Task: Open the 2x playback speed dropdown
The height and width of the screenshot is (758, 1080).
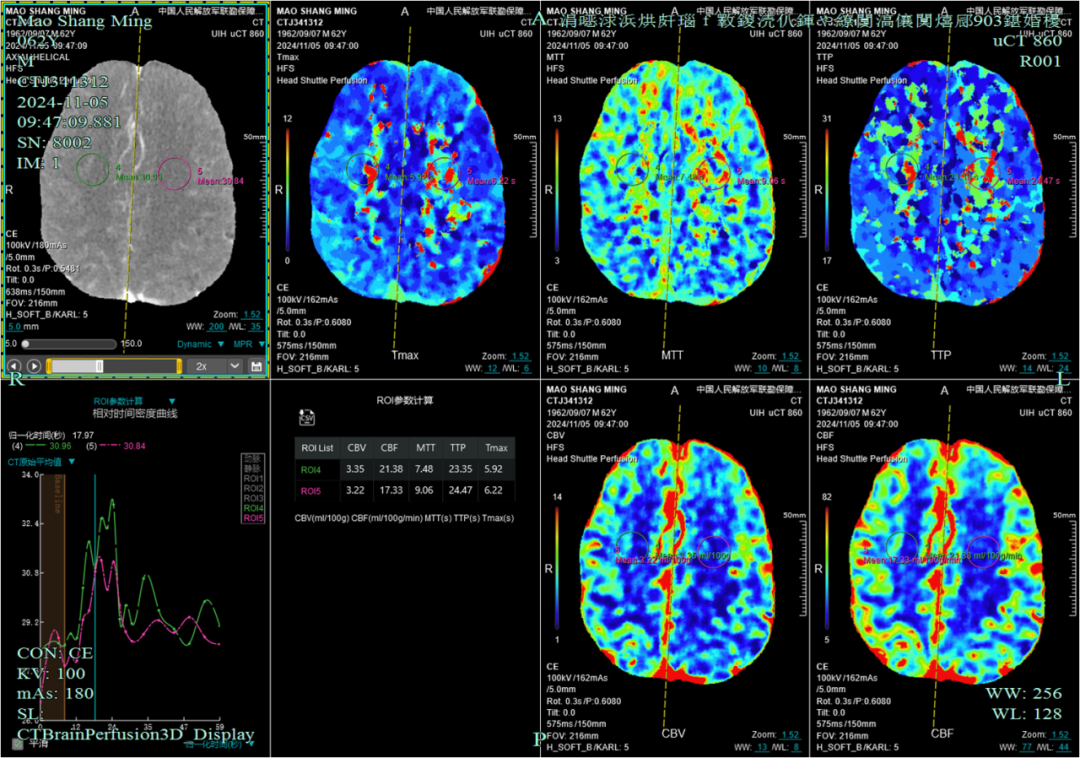Action: pyautogui.click(x=217, y=366)
